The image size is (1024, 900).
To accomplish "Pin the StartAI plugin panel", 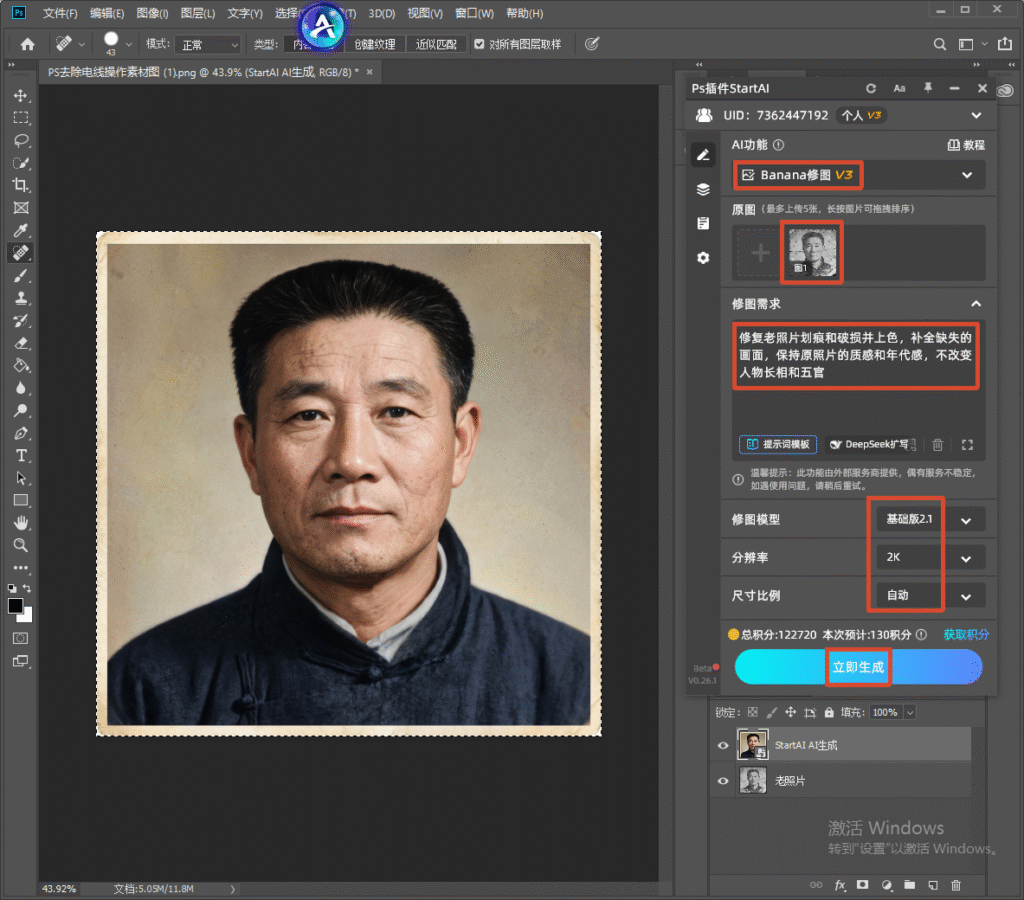I will [927, 88].
